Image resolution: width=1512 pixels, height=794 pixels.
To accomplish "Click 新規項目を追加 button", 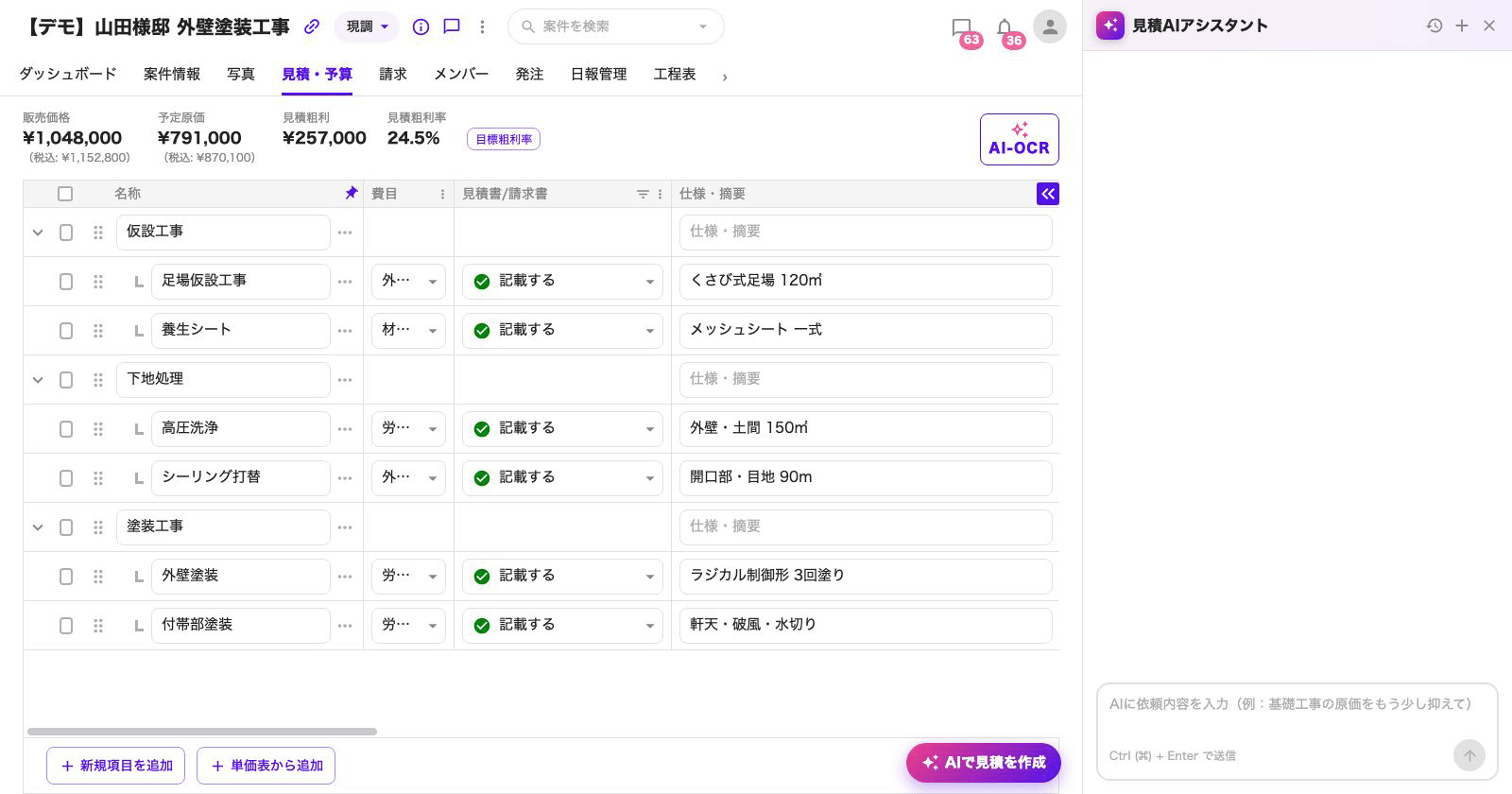I will (115, 766).
